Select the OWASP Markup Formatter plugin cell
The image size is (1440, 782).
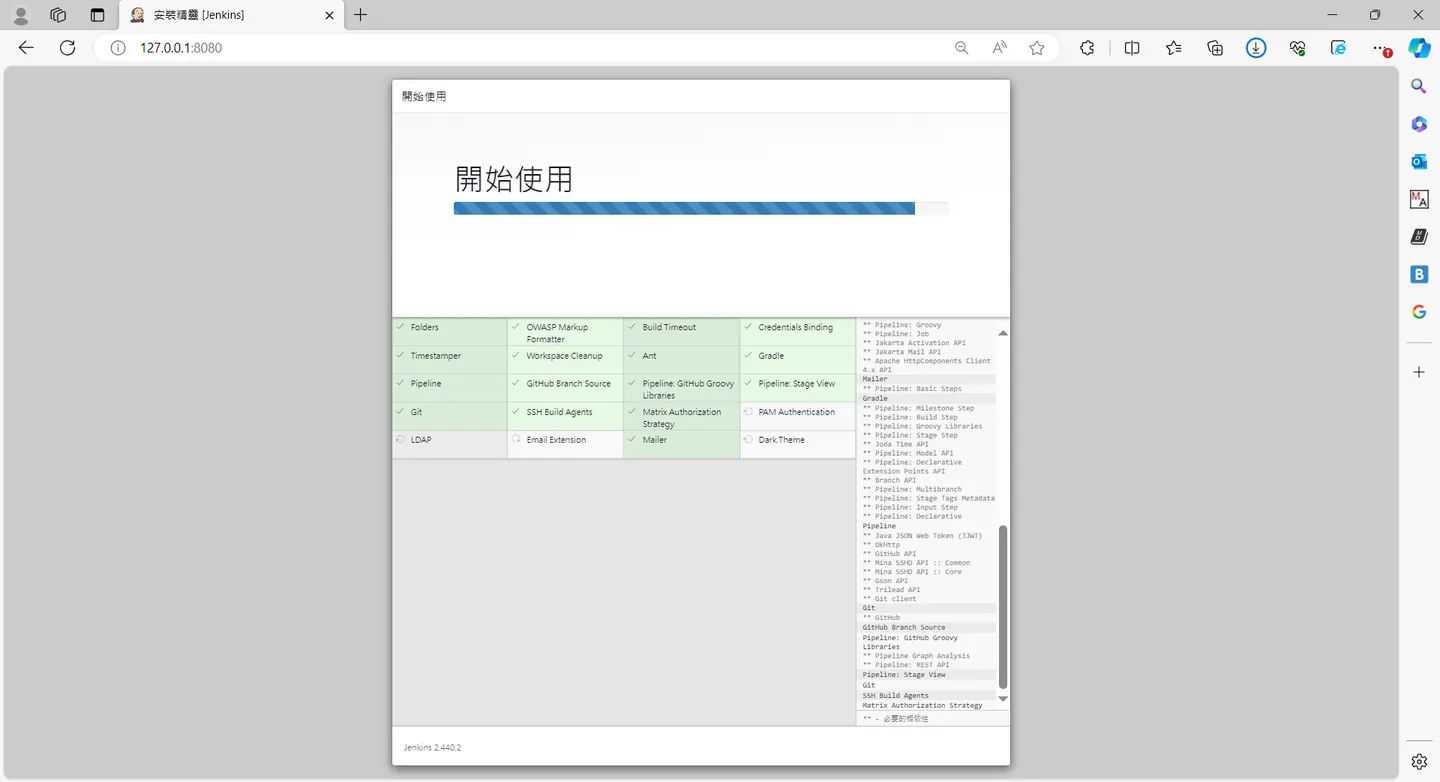click(x=565, y=332)
